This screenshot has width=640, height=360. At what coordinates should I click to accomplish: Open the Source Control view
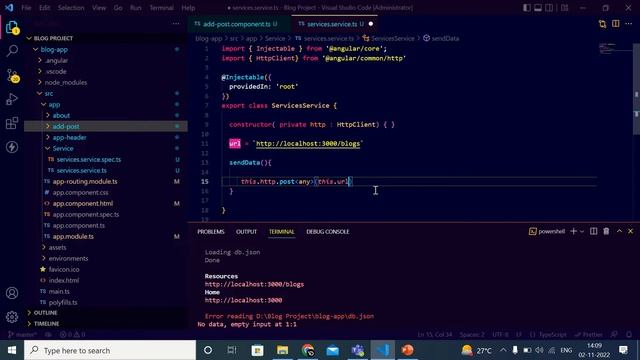[x=12, y=76]
